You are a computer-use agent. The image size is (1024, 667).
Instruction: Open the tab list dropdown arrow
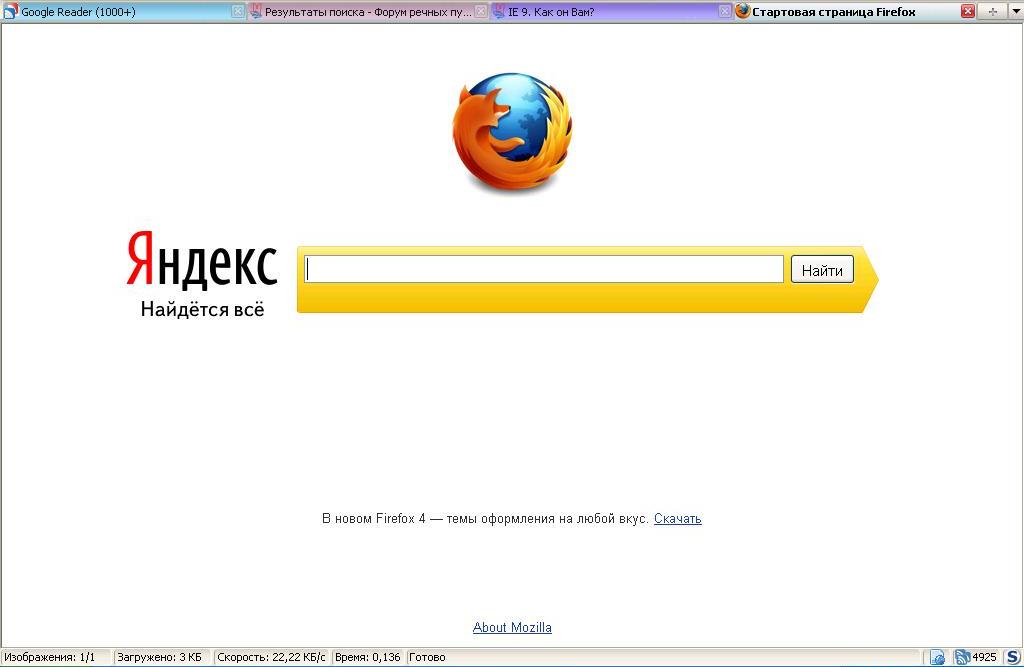tap(1014, 12)
